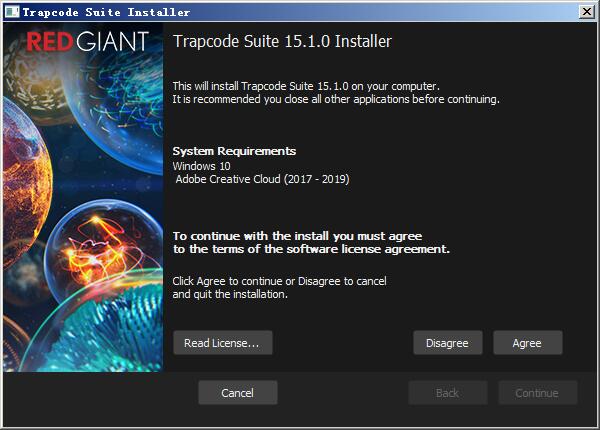The height and width of the screenshot is (430, 600).
Task: Click the 'System Requirements' heading
Action: (x=234, y=151)
